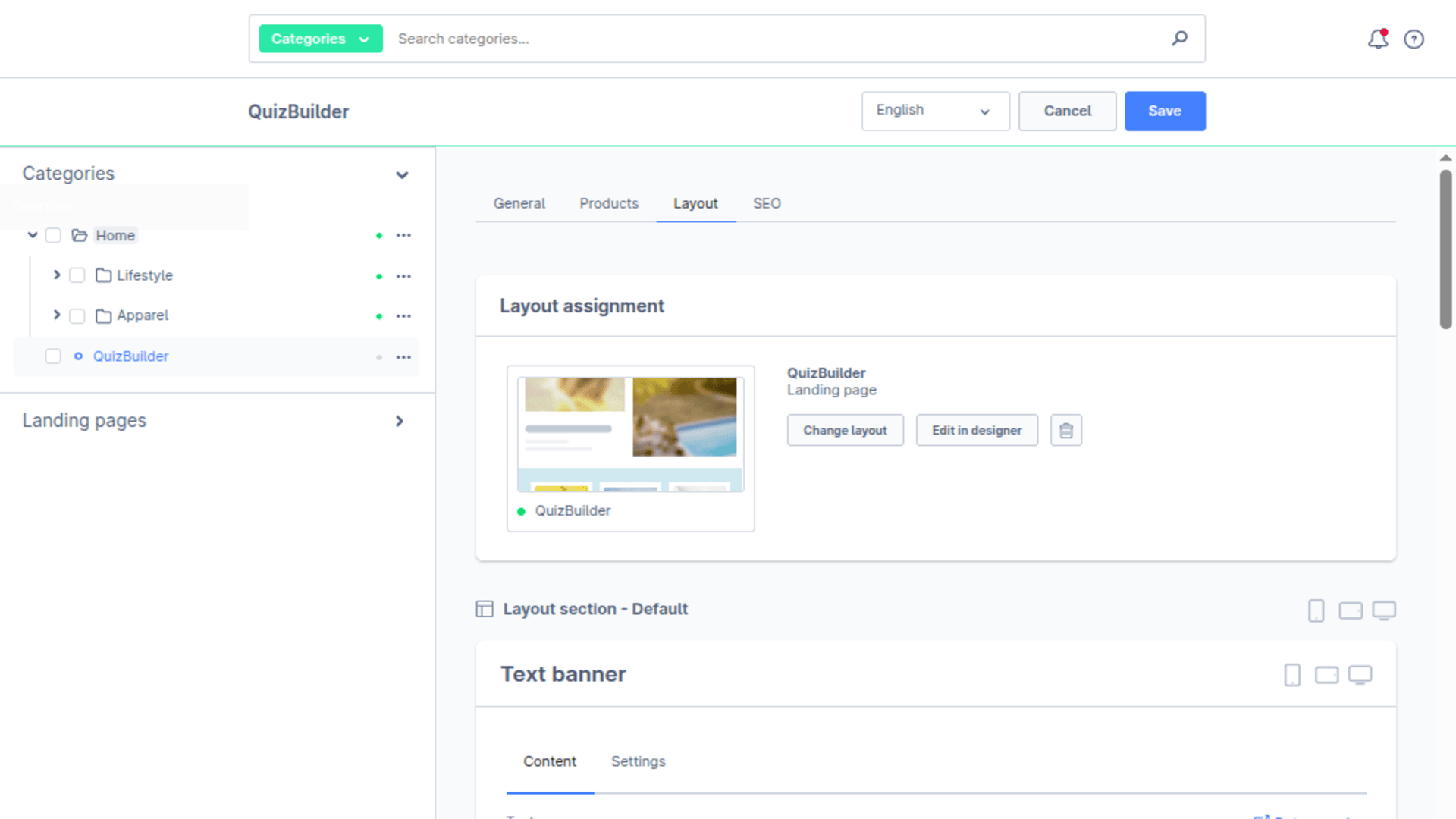Viewport: 1456px width, 819px height.
Task: Click the Text banner heading
Action: (x=563, y=674)
